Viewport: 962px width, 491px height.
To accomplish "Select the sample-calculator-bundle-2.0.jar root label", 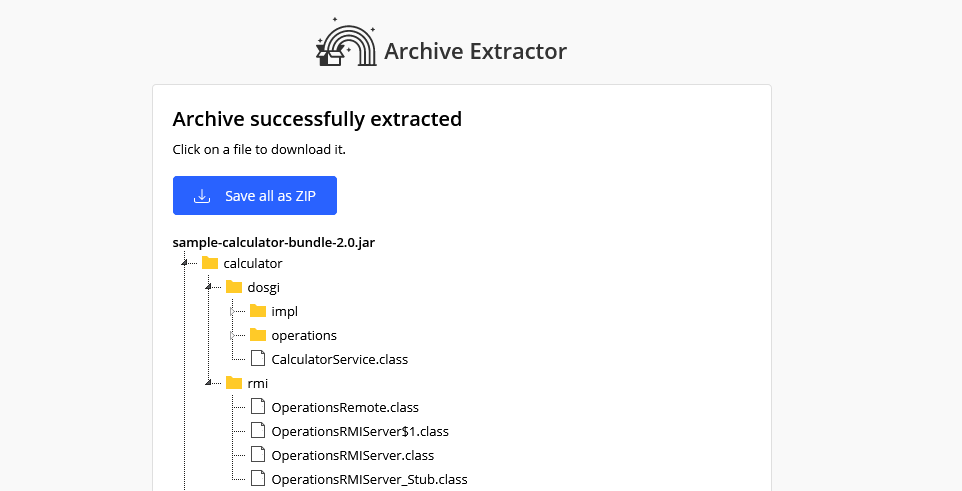I will (273, 242).
